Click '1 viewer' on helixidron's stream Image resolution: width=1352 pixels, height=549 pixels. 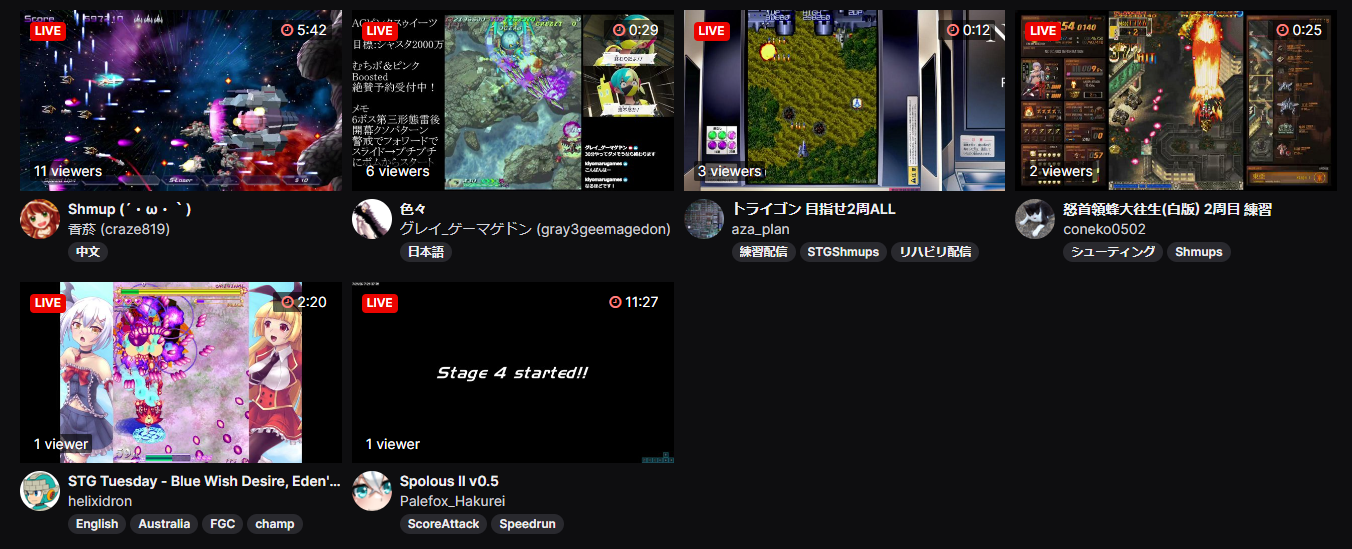point(61,444)
